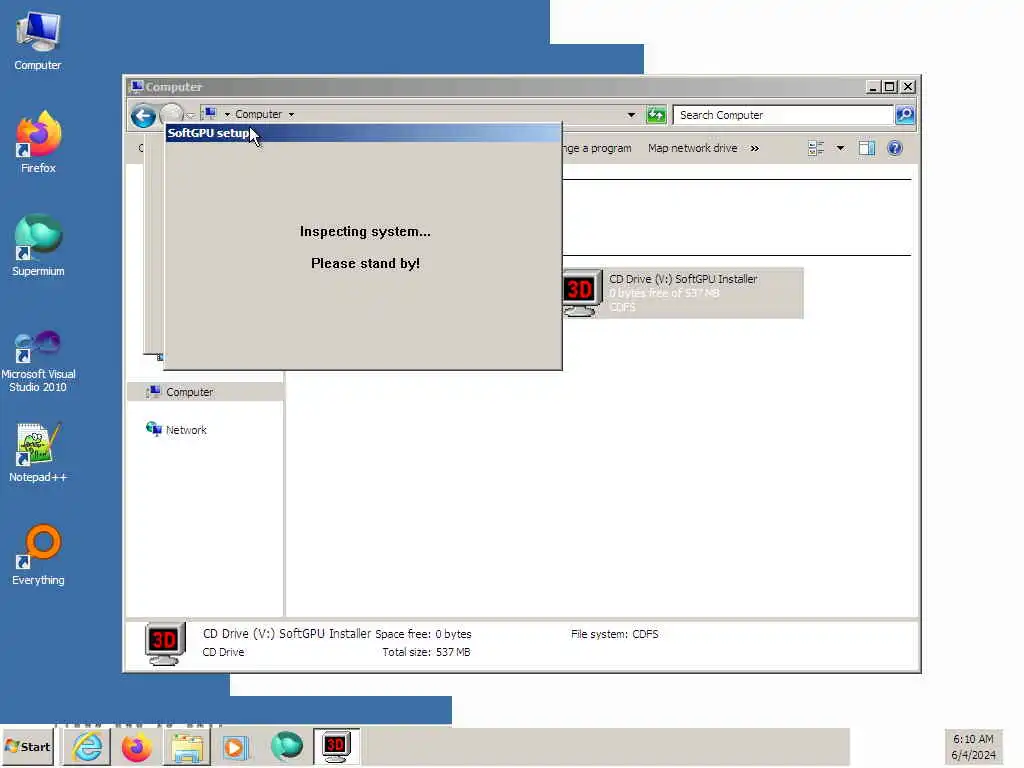Maximize the Computer window

coord(889,86)
